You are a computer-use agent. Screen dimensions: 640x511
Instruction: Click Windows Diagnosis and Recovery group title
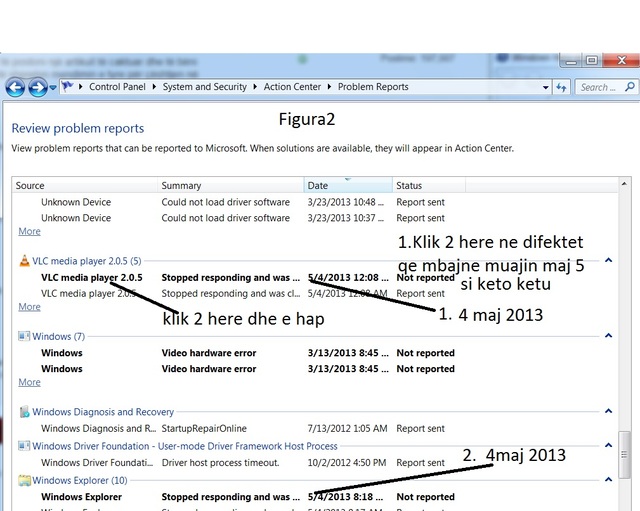pyautogui.click(x=103, y=412)
